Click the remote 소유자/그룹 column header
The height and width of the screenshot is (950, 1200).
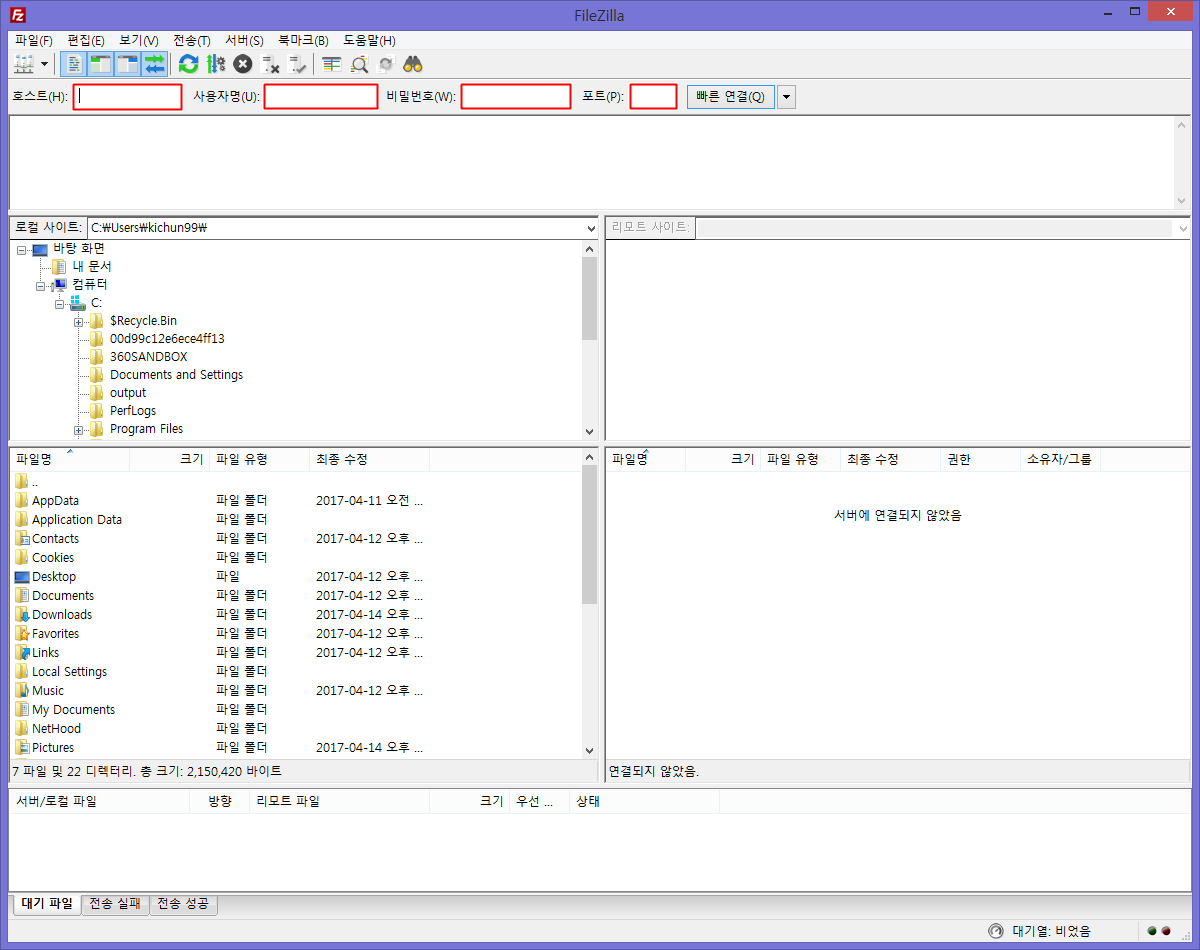click(1060, 460)
